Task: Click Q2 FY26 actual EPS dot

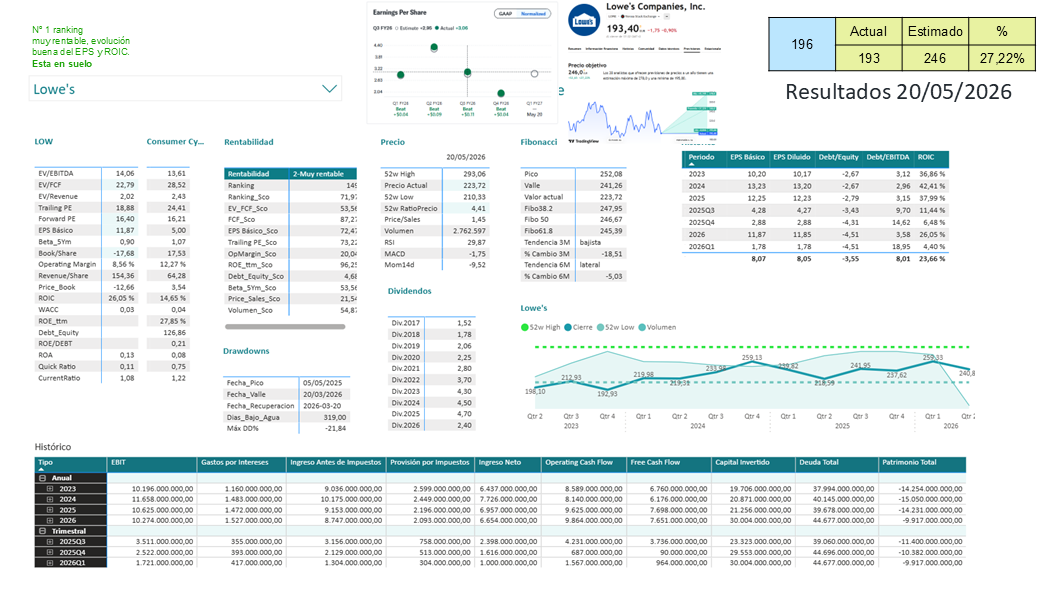Action: 434,47
